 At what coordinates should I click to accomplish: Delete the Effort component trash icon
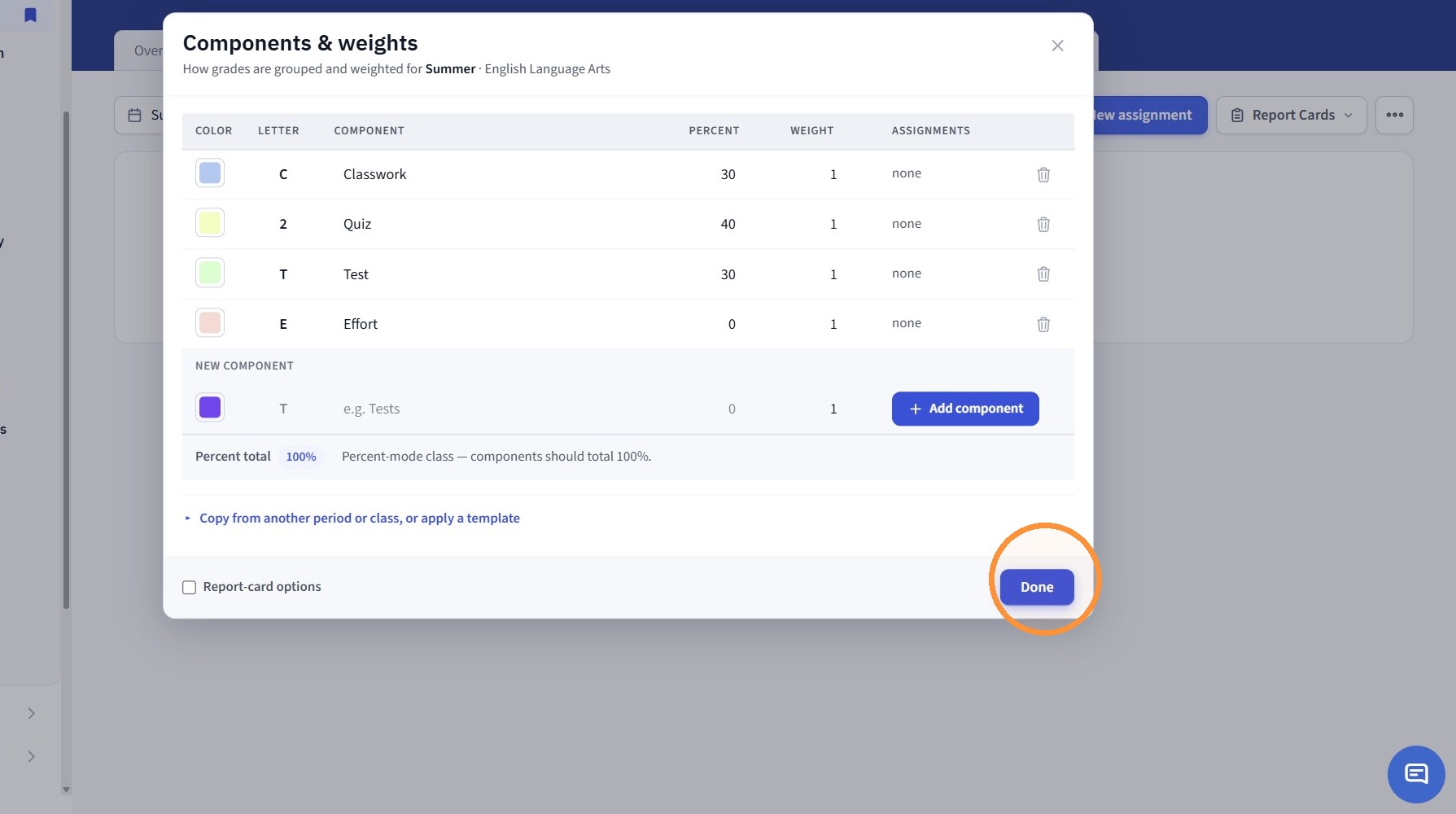click(x=1043, y=324)
